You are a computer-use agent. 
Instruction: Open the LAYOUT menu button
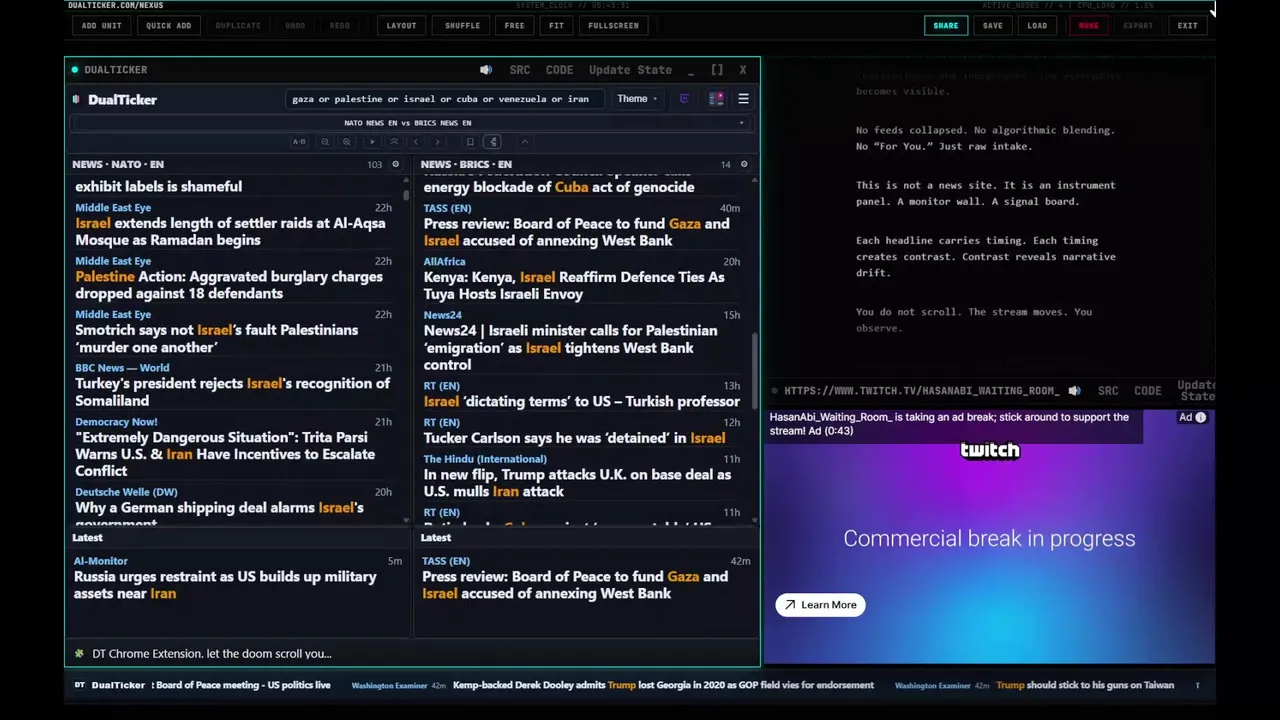(401, 26)
